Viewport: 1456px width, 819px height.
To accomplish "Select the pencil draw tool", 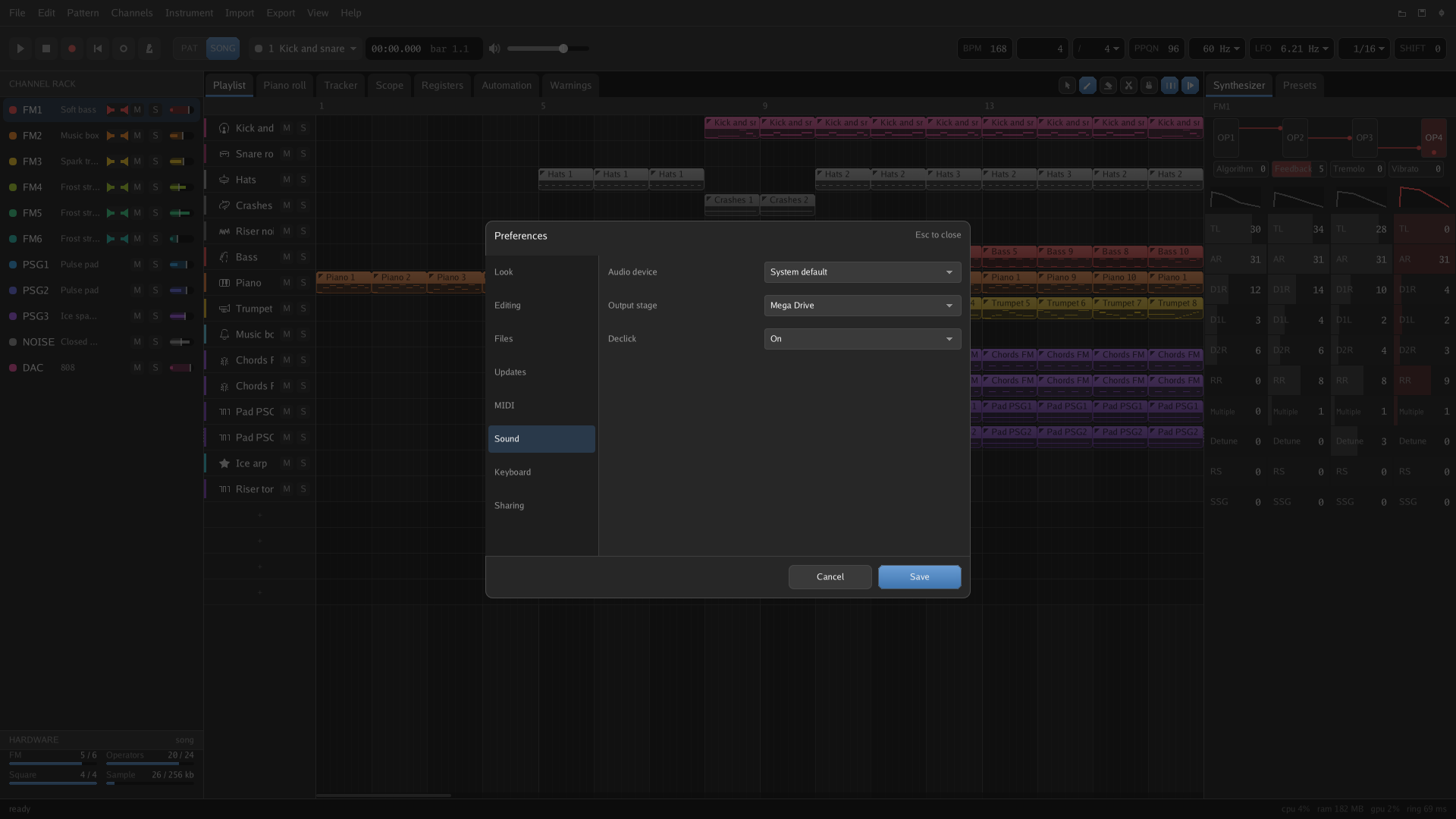I will coord(1087,86).
